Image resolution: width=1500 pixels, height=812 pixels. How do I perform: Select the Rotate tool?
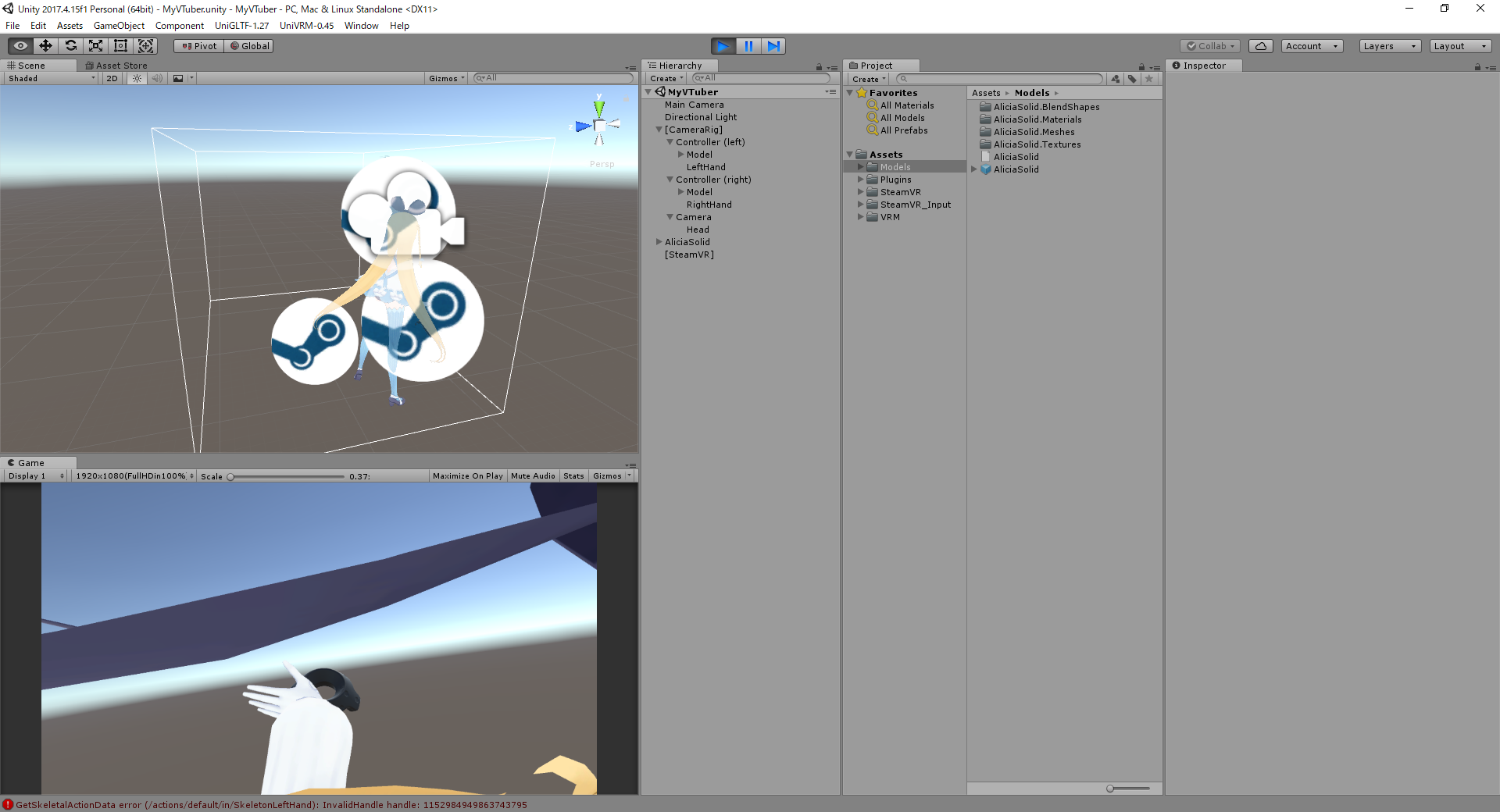point(70,45)
